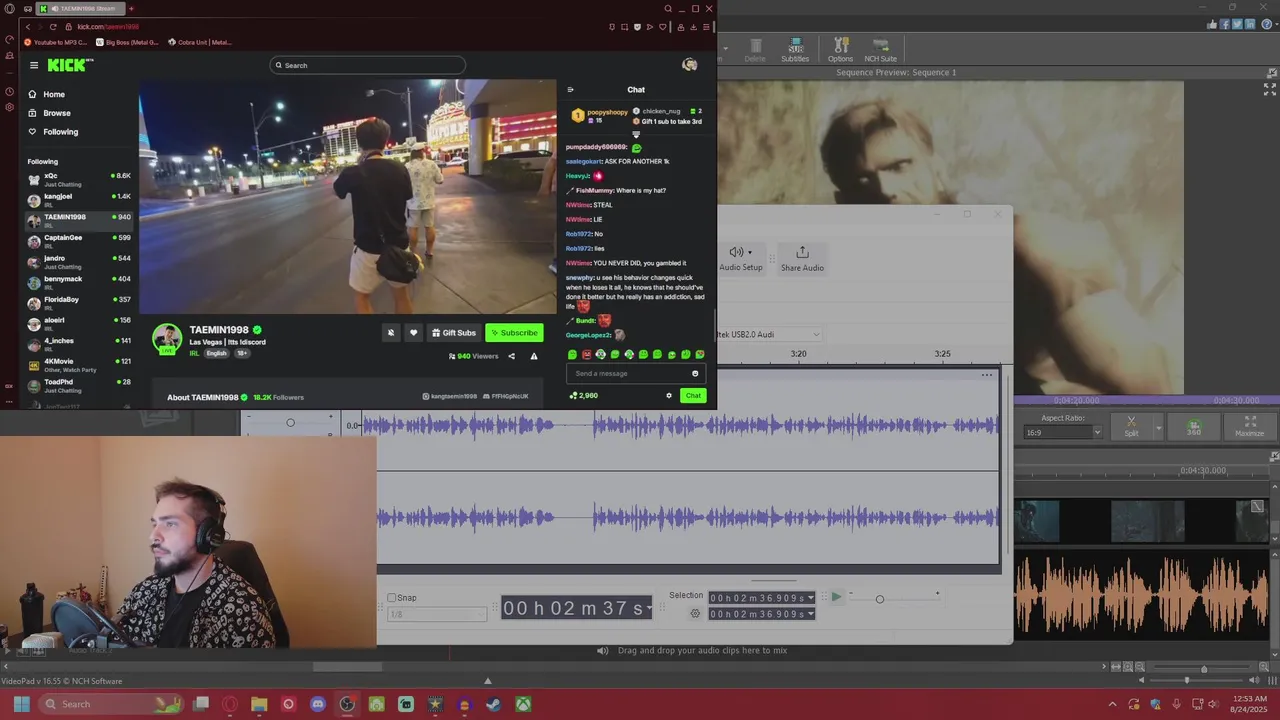Click Delete in VideoPad toolbar

coord(755,50)
